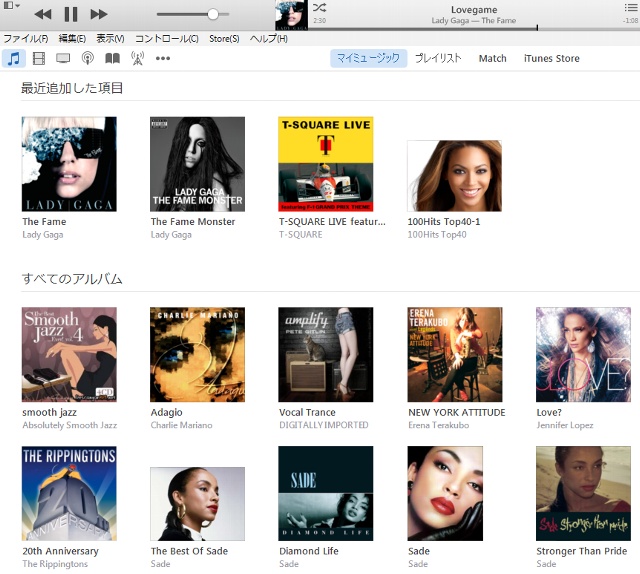Click the artist name Erena Terakubo
Image resolution: width=640 pixels, height=574 pixels.
438,425
